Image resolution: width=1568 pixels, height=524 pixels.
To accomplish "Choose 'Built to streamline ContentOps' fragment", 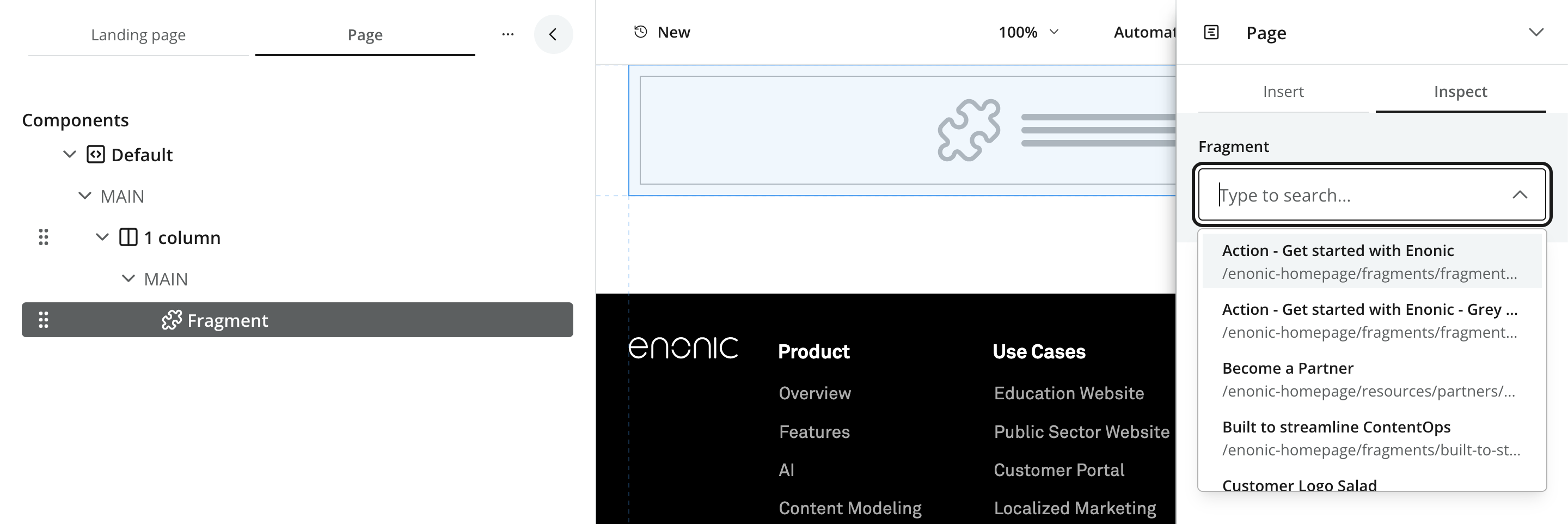I will [1372, 438].
